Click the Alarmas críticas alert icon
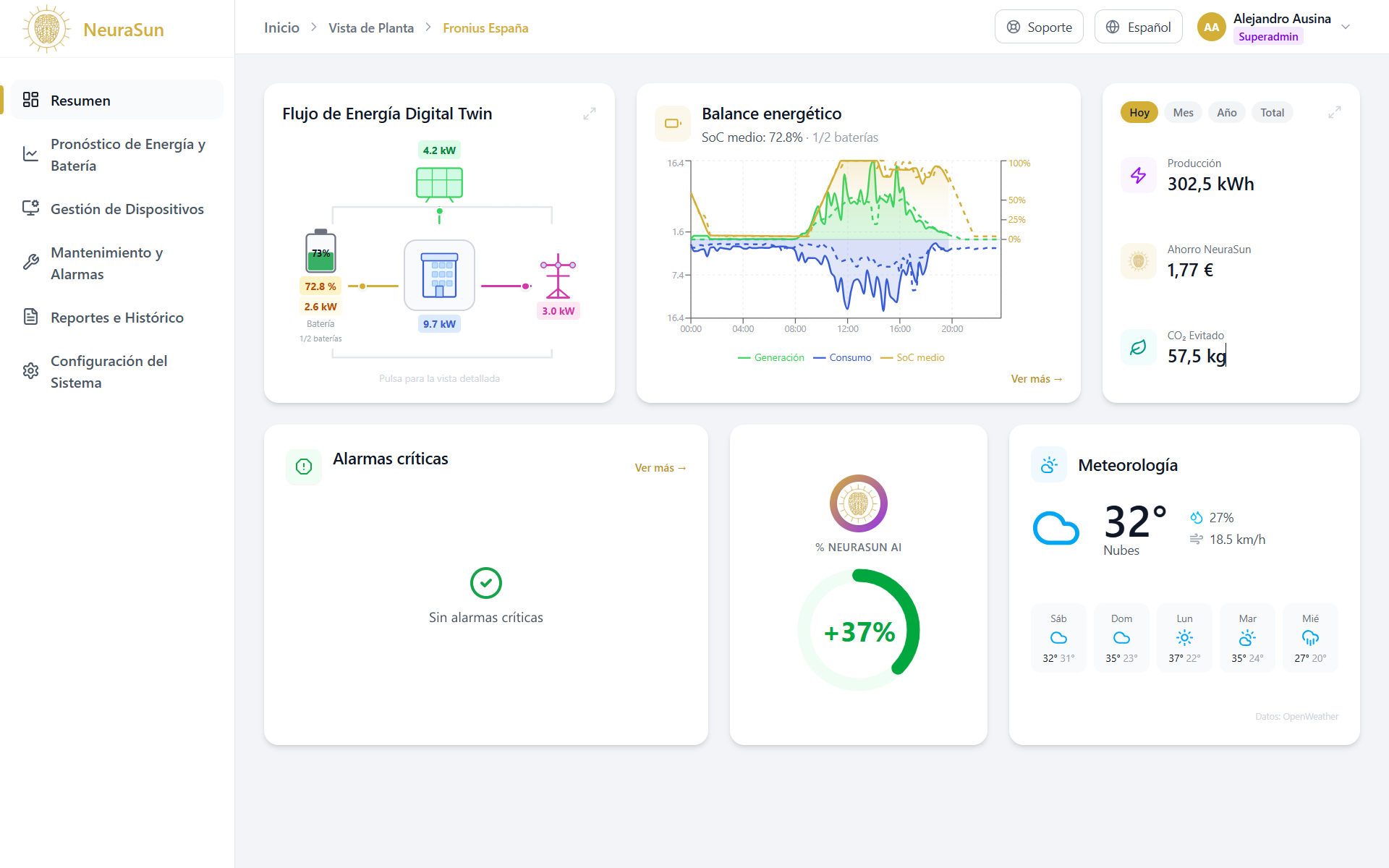 tap(304, 467)
